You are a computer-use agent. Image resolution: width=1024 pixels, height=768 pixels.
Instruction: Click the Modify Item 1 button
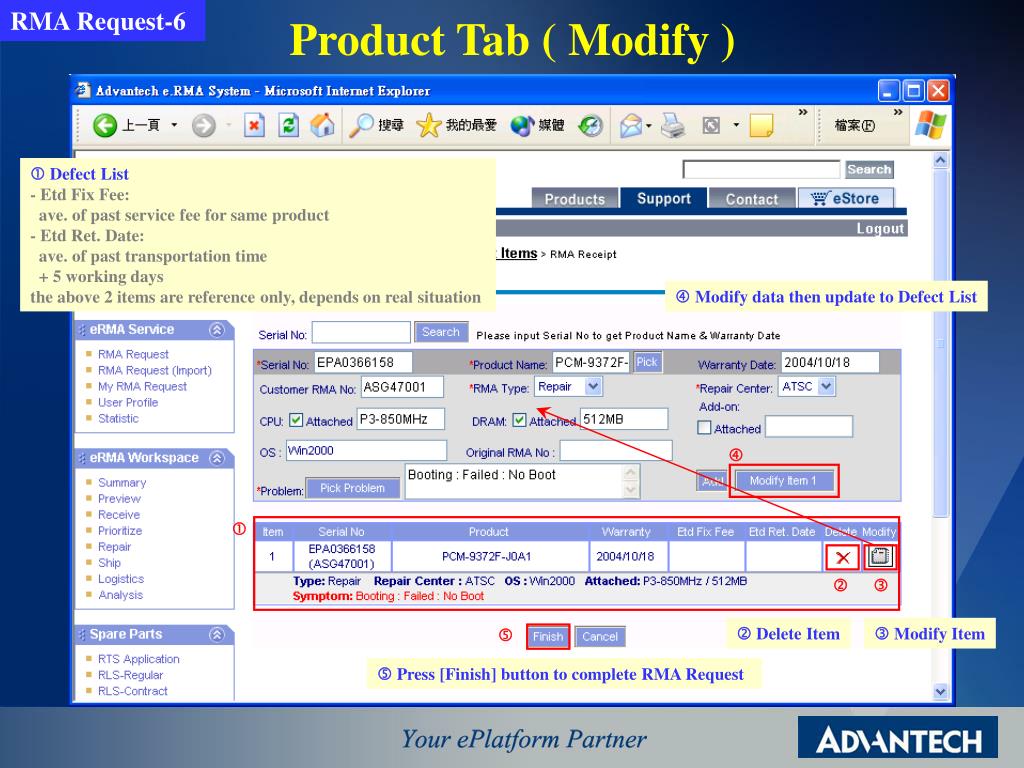783,481
